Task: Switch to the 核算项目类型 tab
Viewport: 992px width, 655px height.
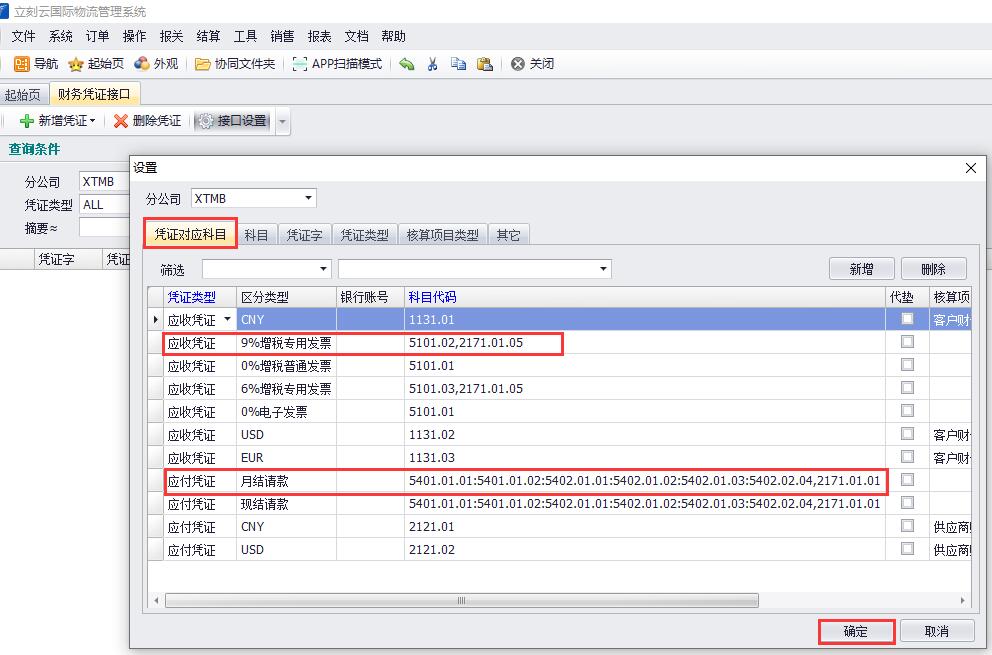Action: (x=442, y=235)
